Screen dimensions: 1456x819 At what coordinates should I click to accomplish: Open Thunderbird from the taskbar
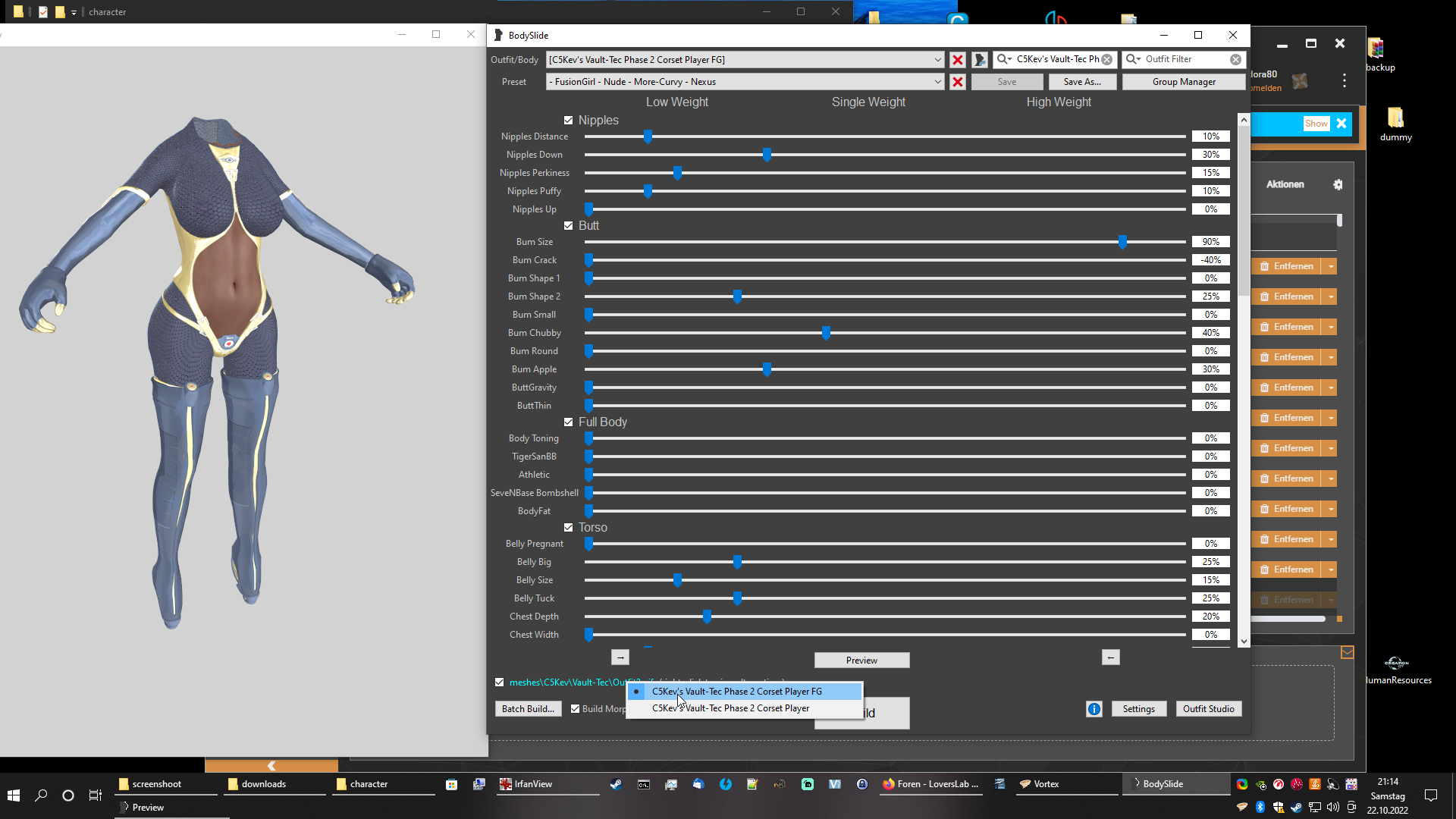click(698, 784)
